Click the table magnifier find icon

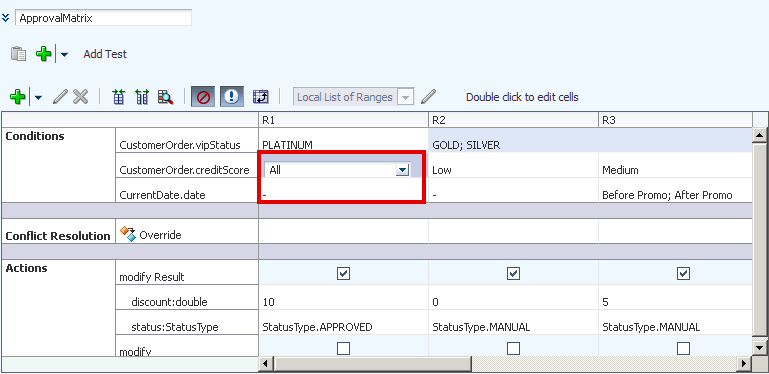click(166, 97)
